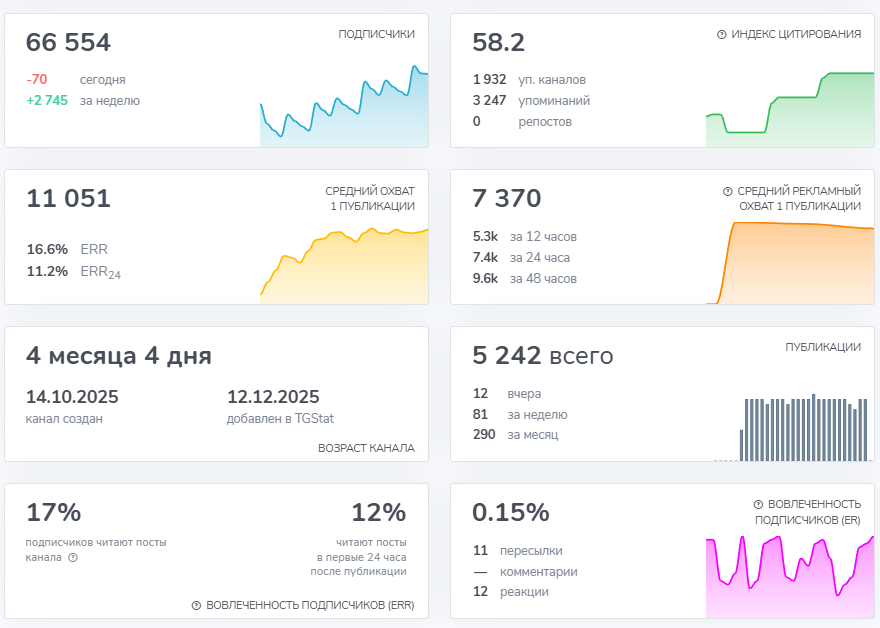Click the 290 за месяц publications row
The image size is (880, 628).
tap(515, 435)
